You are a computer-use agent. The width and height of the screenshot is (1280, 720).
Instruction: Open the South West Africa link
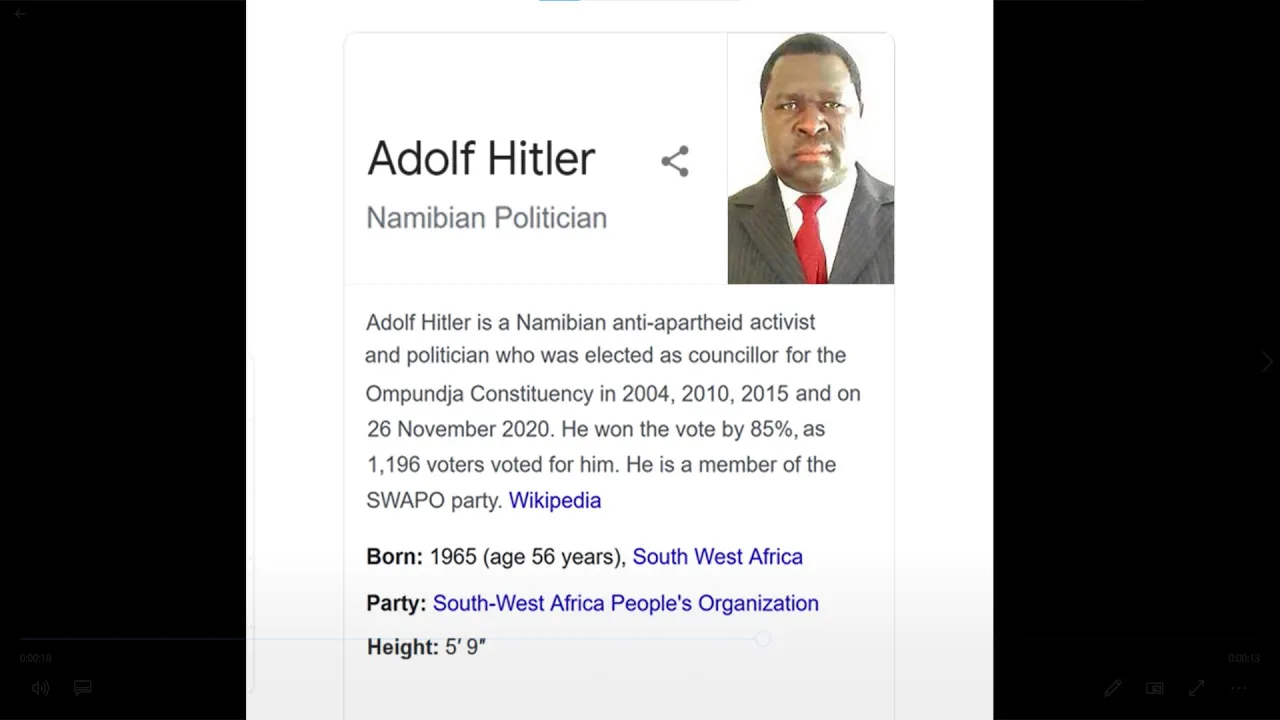tap(717, 556)
